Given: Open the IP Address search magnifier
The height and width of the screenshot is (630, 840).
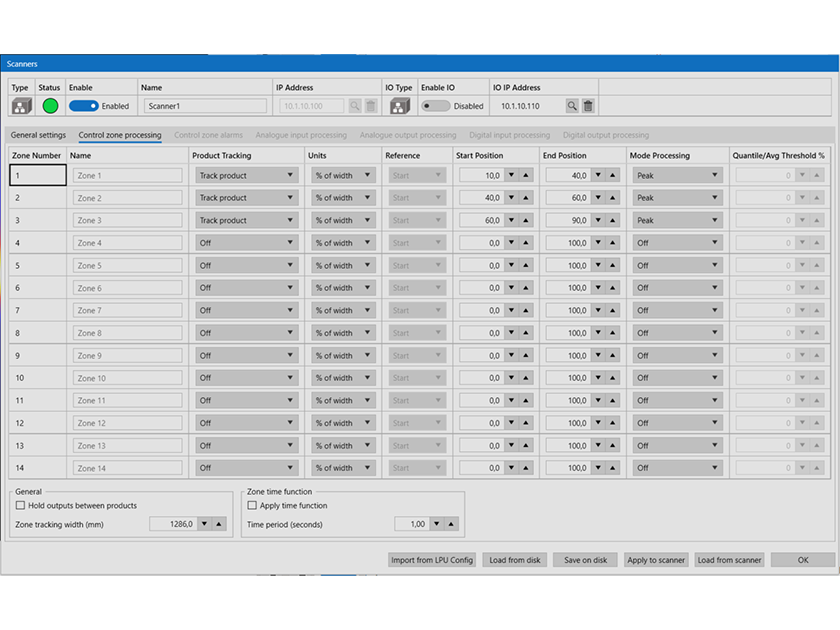Looking at the screenshot, I should click(355, 104).
